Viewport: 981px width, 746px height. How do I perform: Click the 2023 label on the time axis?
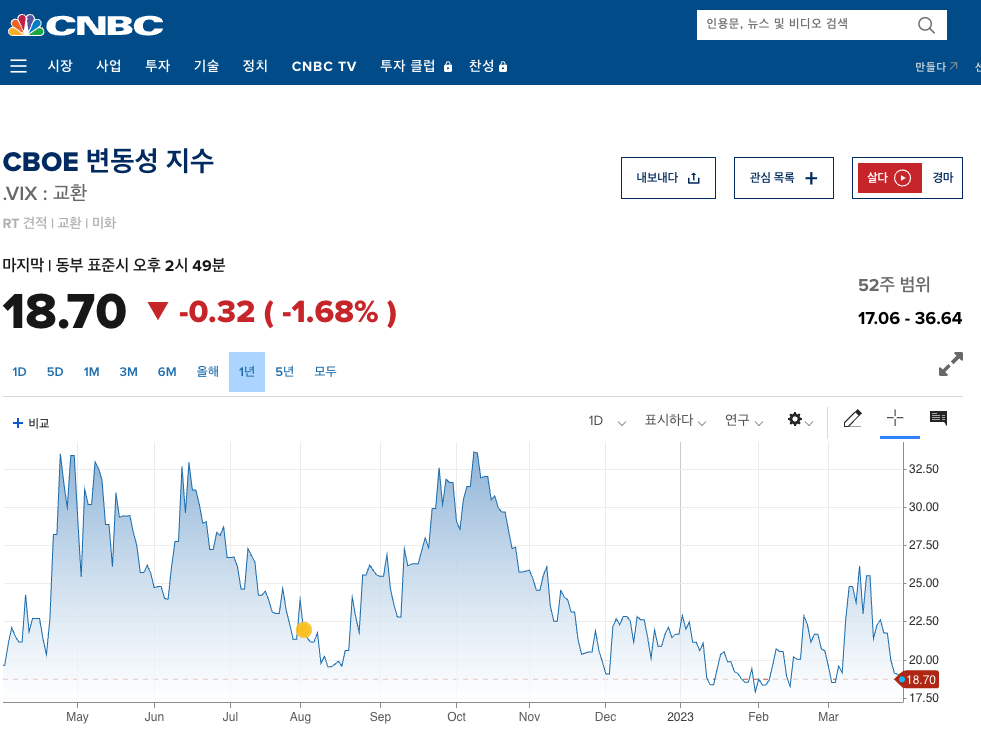tap(680, 717)
